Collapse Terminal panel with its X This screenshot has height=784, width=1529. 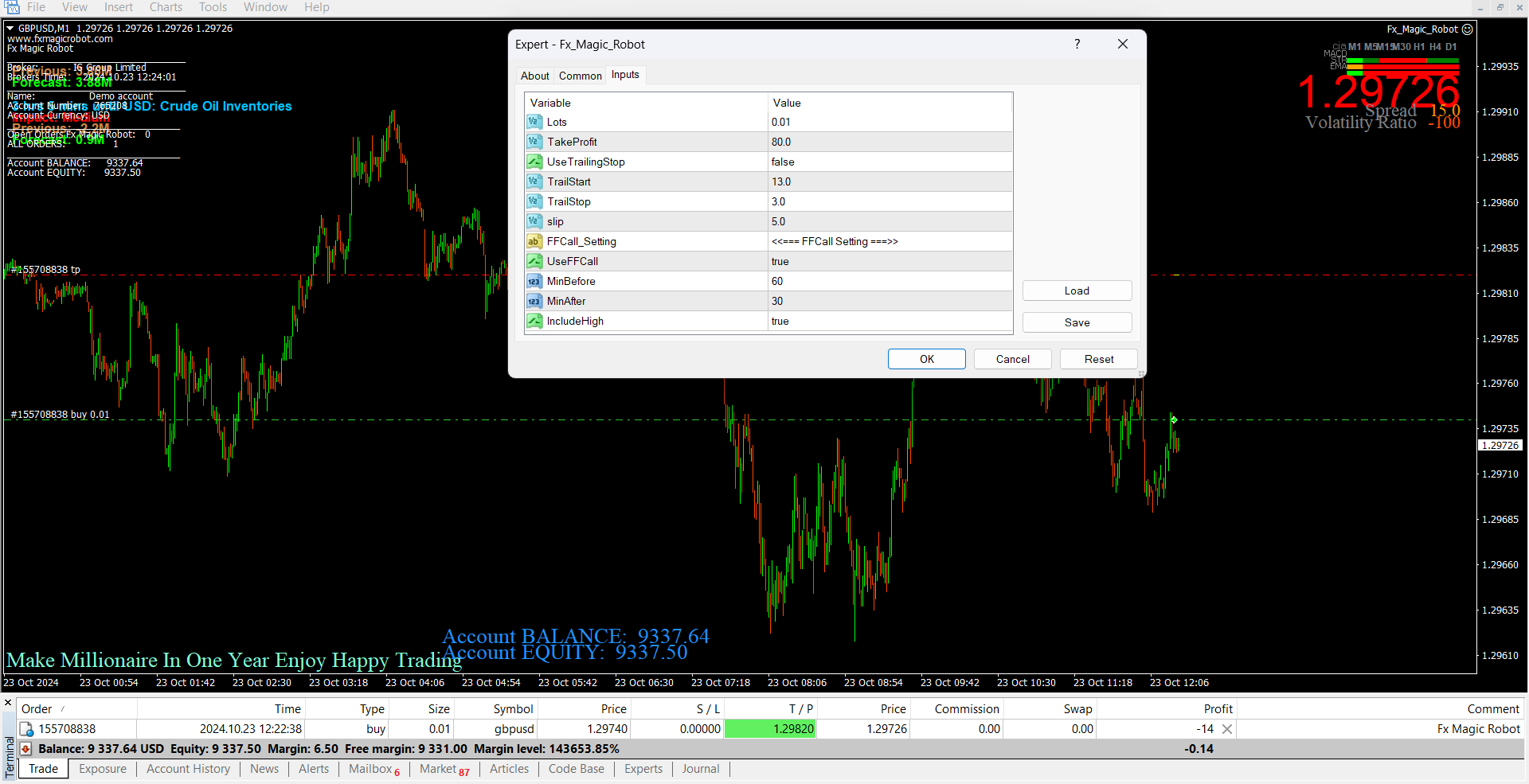pyautogui.click(x=8, y=703)
